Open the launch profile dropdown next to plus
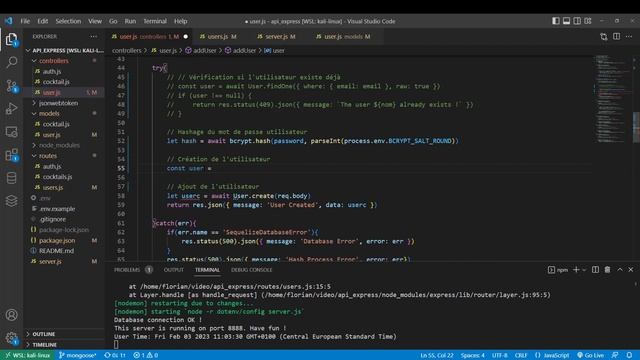 [x=584, y=270]
